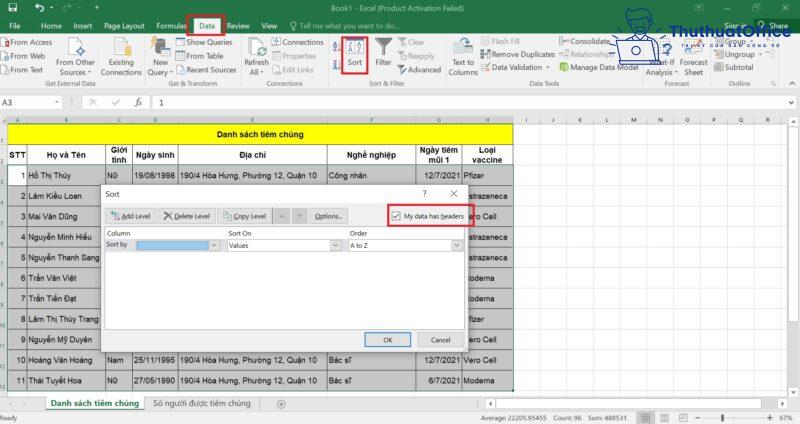Viewport: 800px width, 424px height.
Task: Click Remove Duplicates
Action: coord(517,54)
